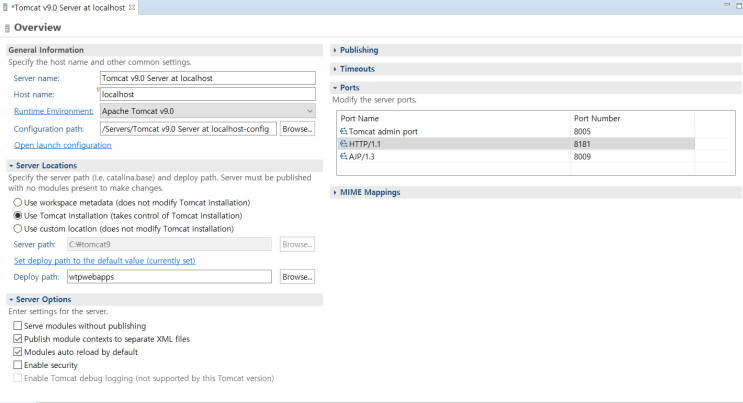Click the Configuration path text field
This screenshot has width=743, height=403.
pos(188,129)
